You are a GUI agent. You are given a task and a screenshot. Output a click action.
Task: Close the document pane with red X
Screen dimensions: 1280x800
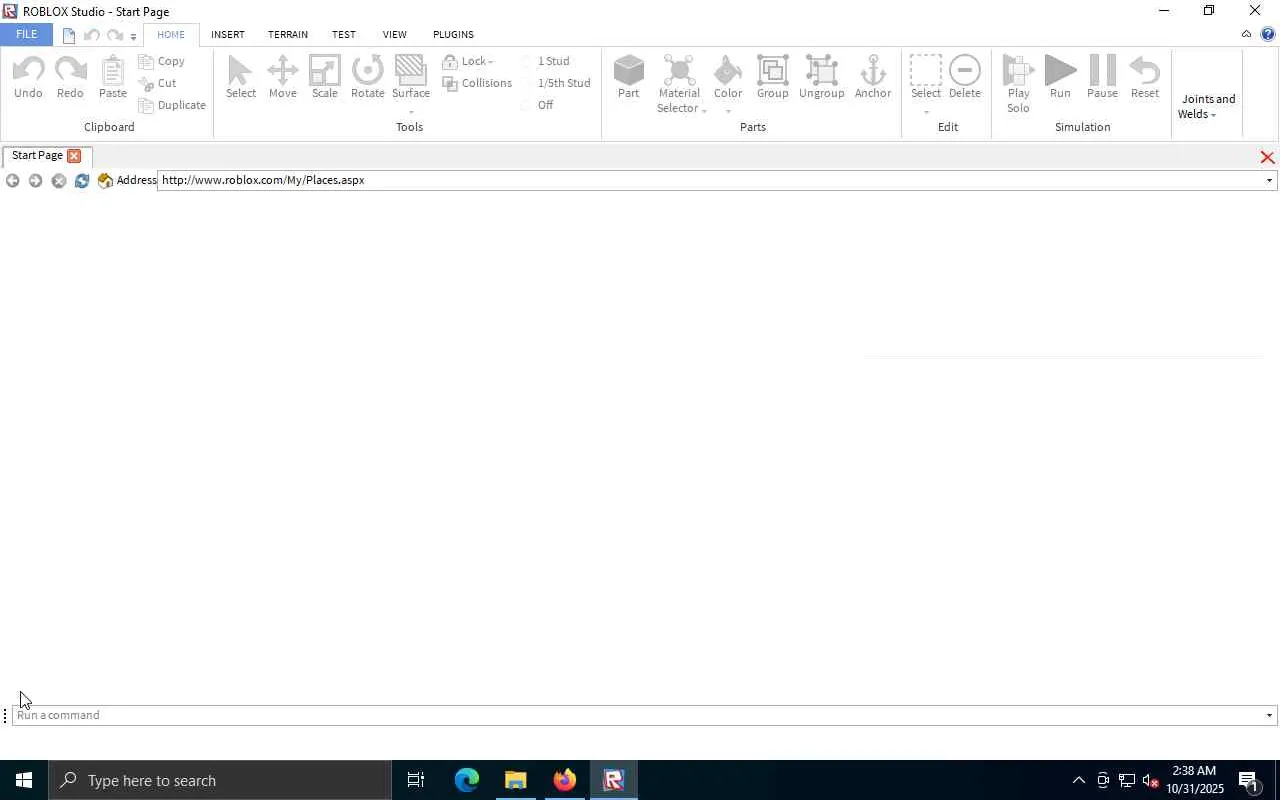pyautogui.click(x=1267, y=158)
